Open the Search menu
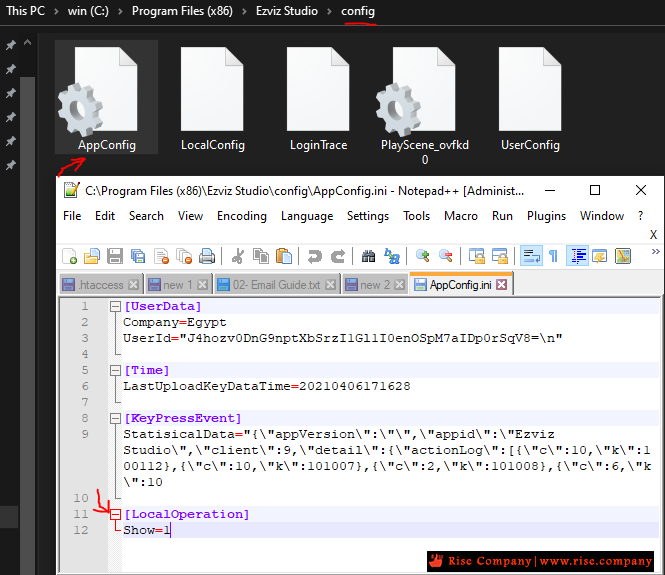The image size is (665, 575). (146, 216)
